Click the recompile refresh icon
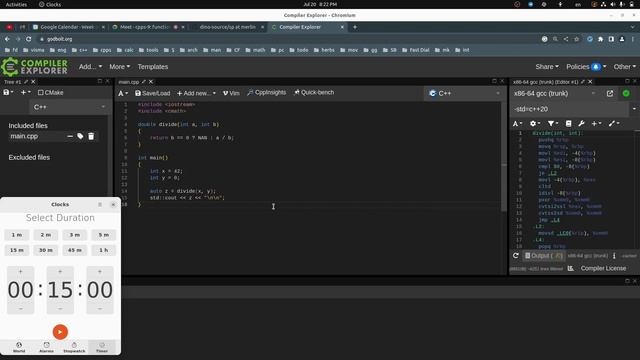 pos(516,256)
